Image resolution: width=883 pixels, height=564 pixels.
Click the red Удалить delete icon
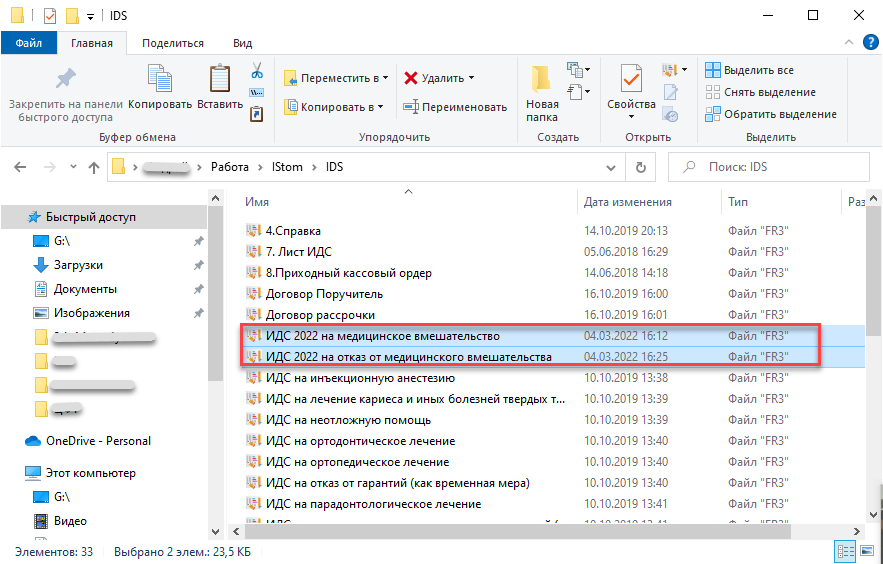(x=411, y=78)
